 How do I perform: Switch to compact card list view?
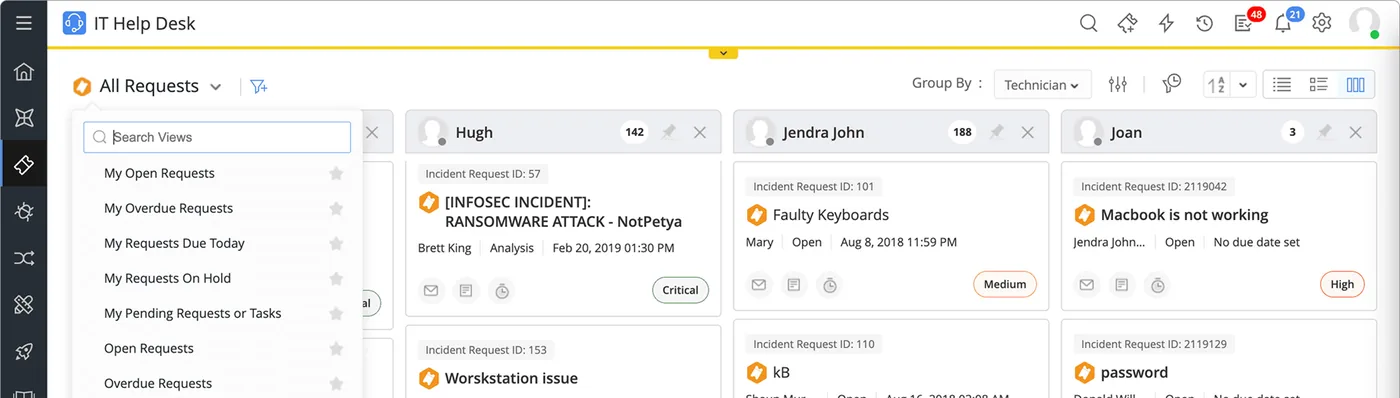(x=1319, y=85)
